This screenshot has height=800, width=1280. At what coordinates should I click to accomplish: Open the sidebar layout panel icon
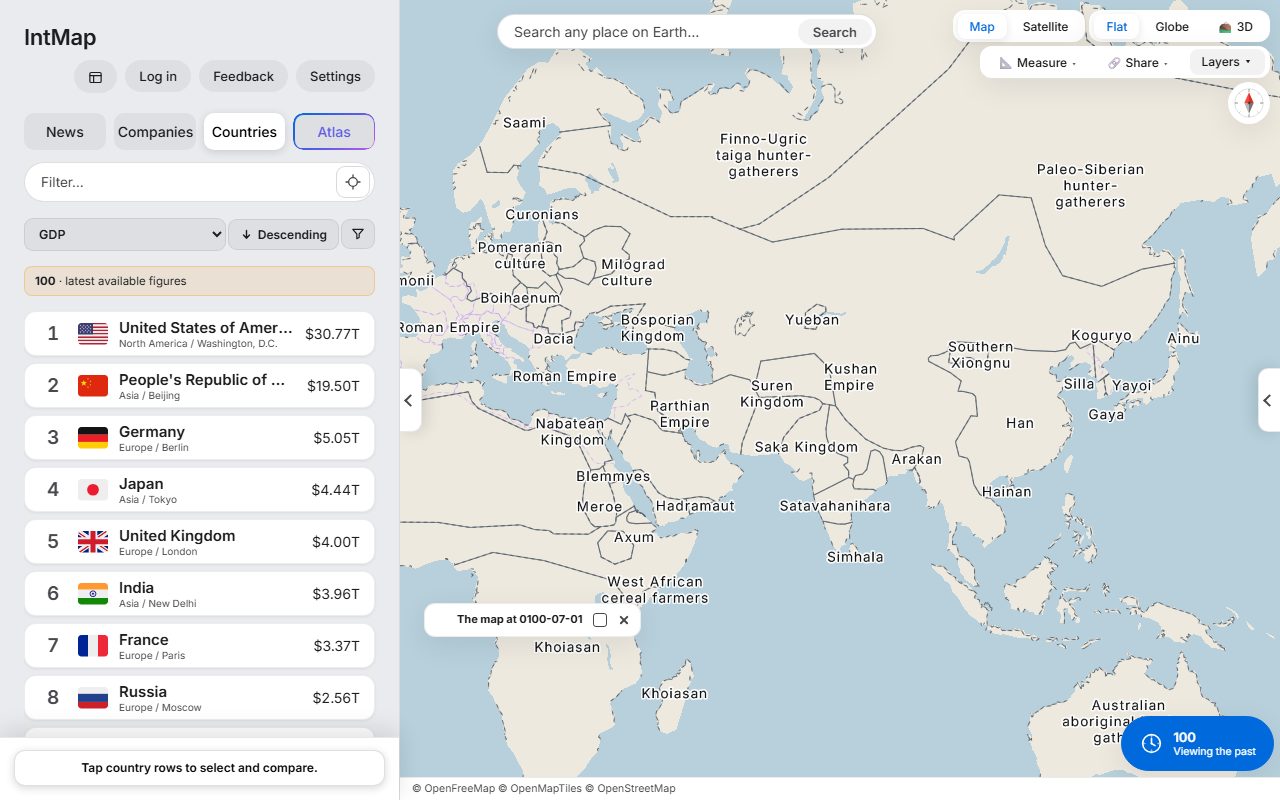95,77
